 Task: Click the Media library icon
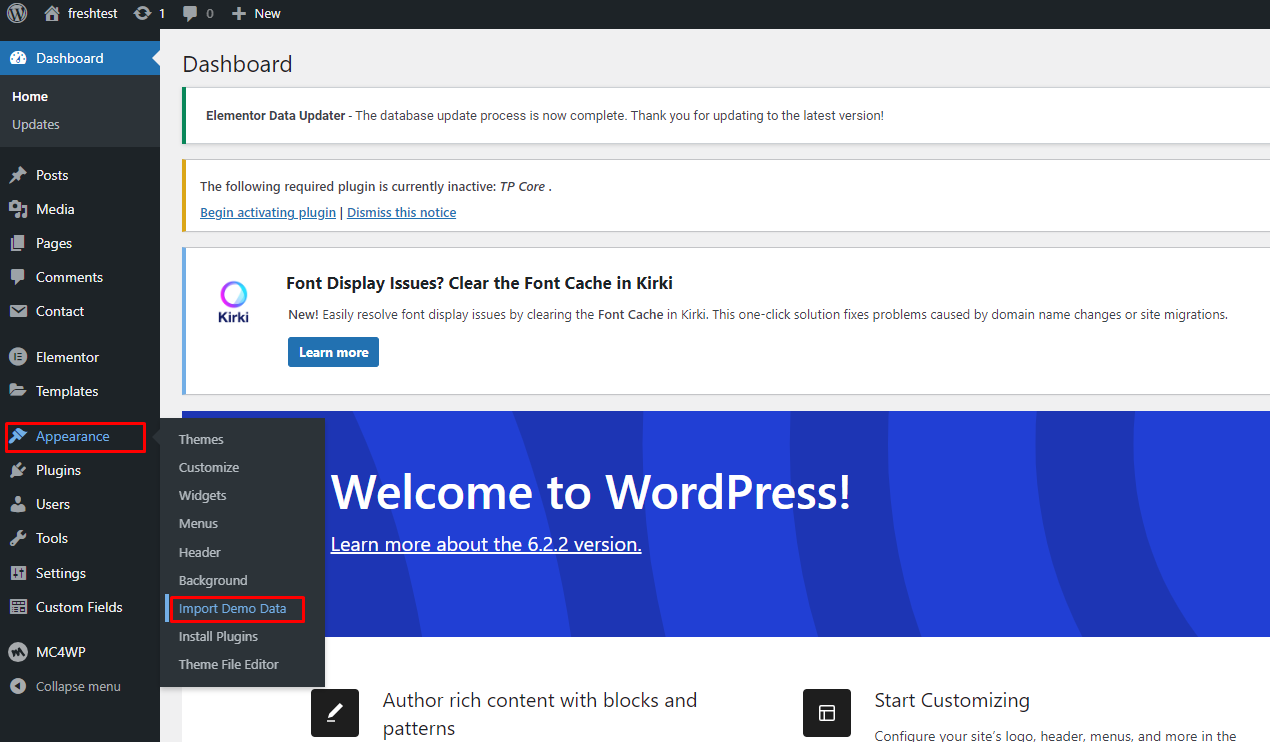(18, 209)
